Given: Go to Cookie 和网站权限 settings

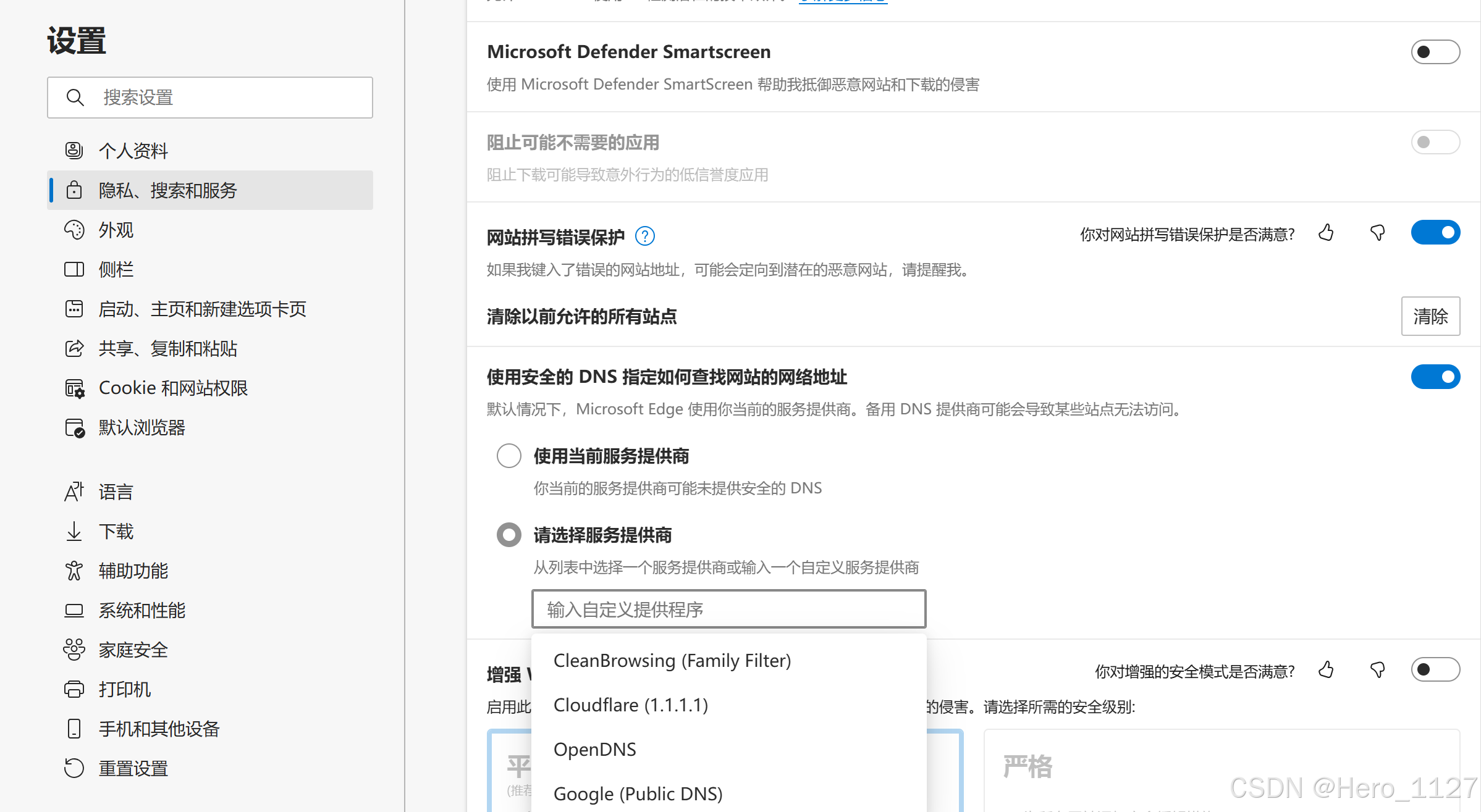Looking at the screenshot, I should pos(173,388).
